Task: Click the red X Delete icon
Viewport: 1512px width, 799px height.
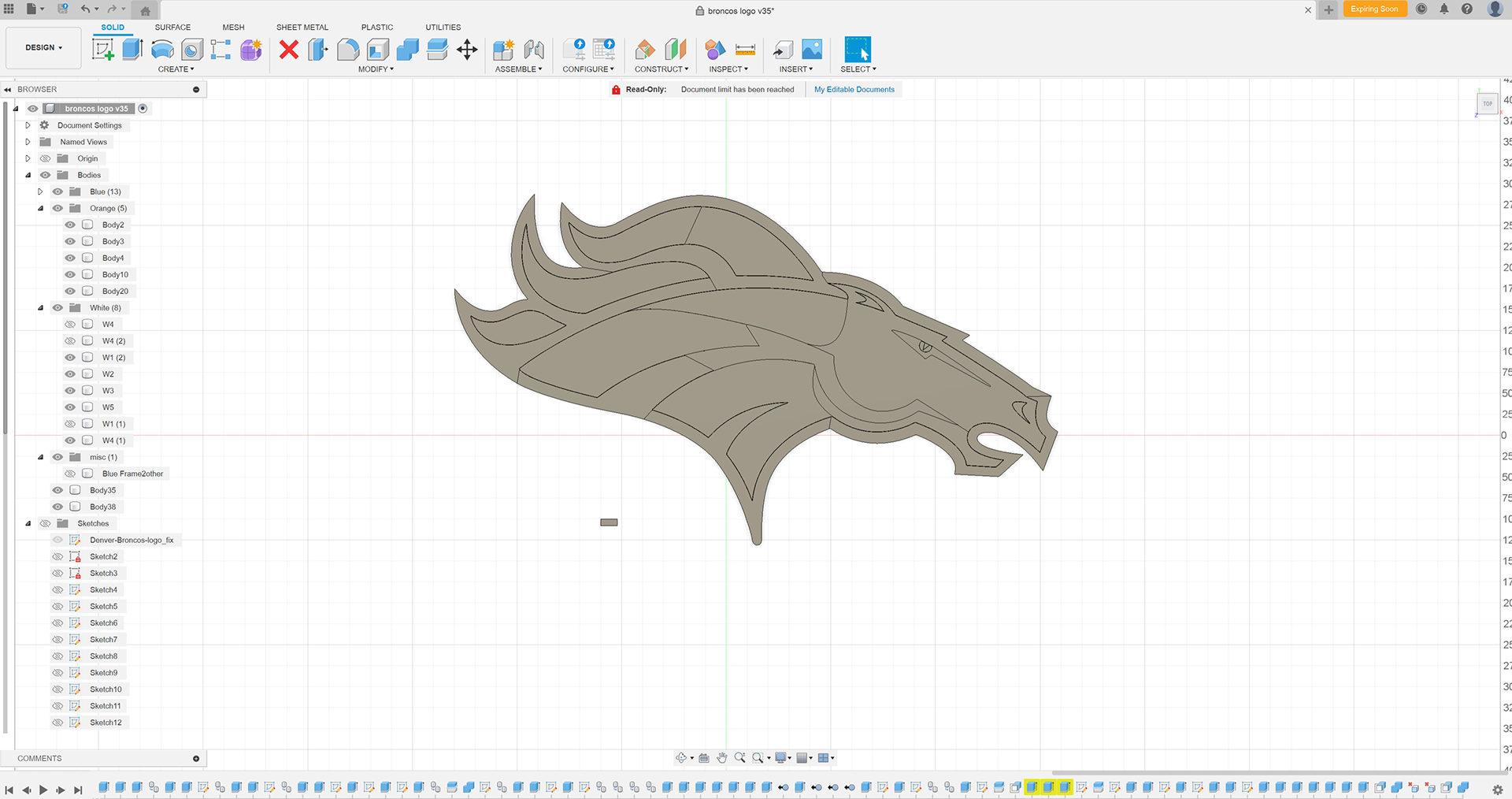Action: 289,50
